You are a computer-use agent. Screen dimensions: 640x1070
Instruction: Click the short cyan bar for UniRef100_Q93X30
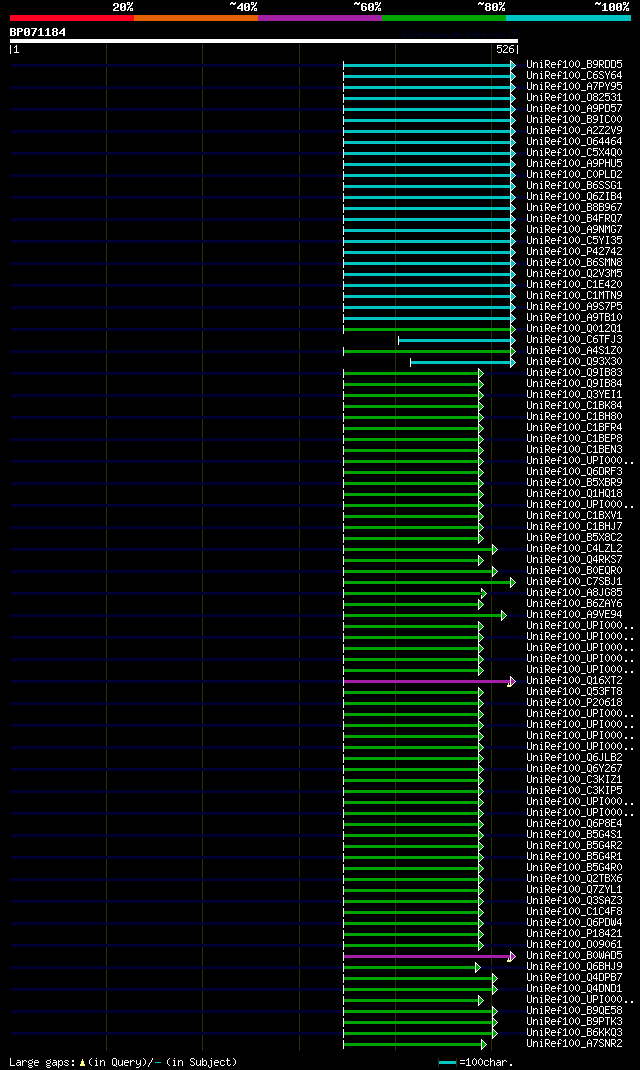coord(463,362)
